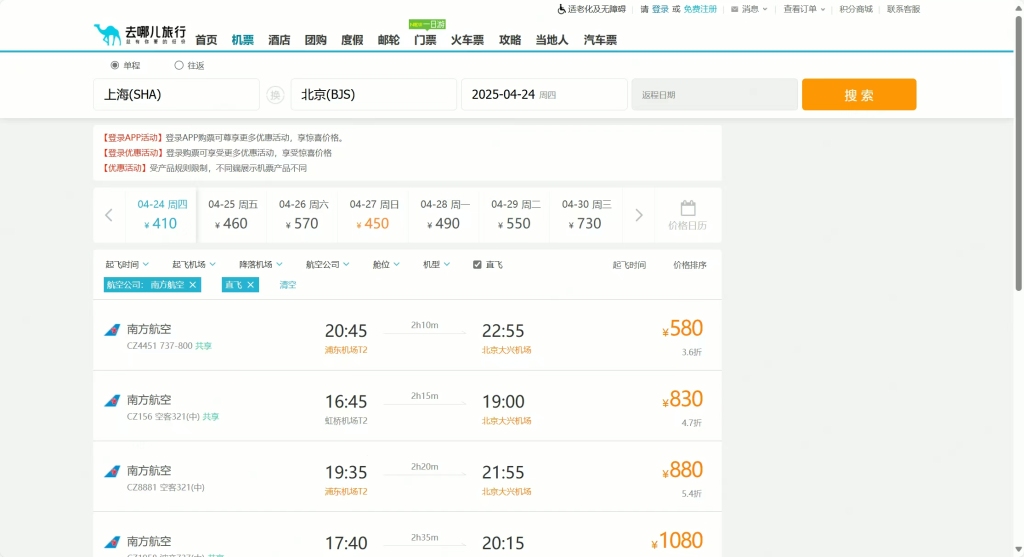The image size is (1024, 557).
Task: Go to the 酒店 navigation tab
Action: point(279,40)
